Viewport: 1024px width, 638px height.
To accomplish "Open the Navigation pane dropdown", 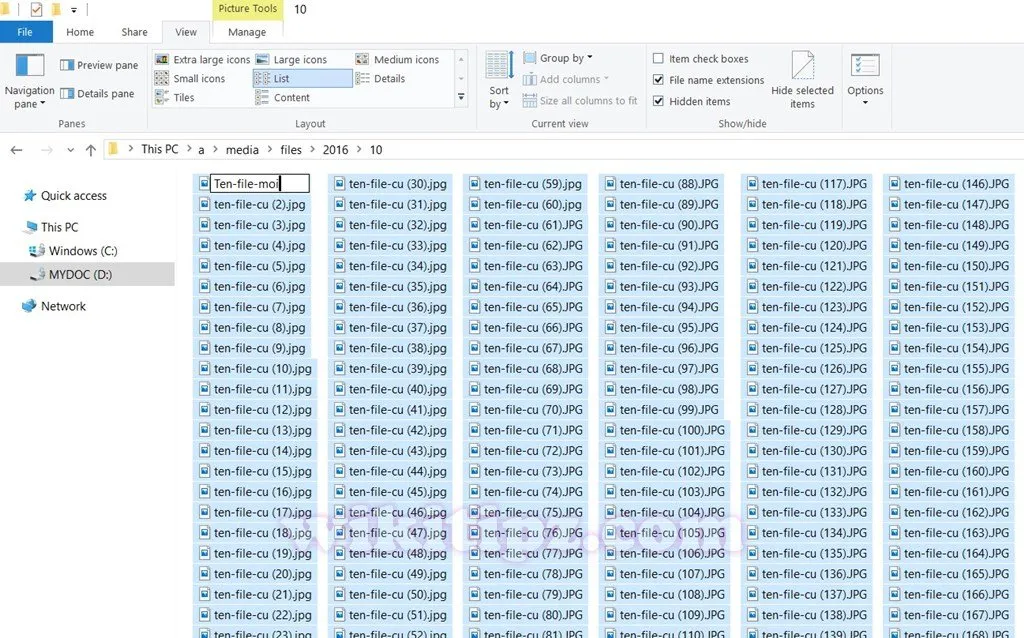I will [29, 82].
